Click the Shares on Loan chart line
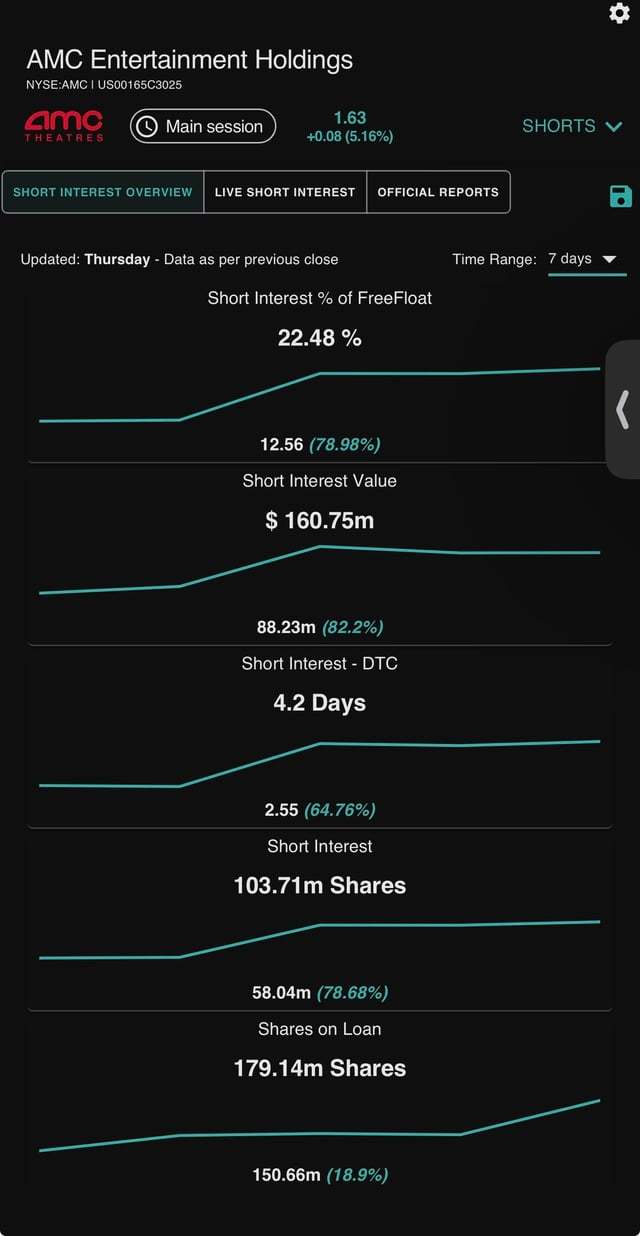The width and height of the screenshot is (640, 1236). tap(320, 1126)
